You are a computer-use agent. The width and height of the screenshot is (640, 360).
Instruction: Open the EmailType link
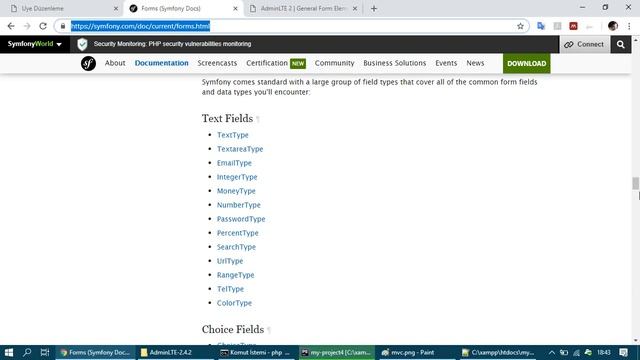234,163
